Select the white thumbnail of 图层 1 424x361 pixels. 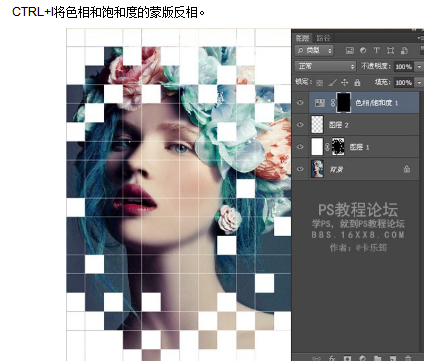coord(317,147)
